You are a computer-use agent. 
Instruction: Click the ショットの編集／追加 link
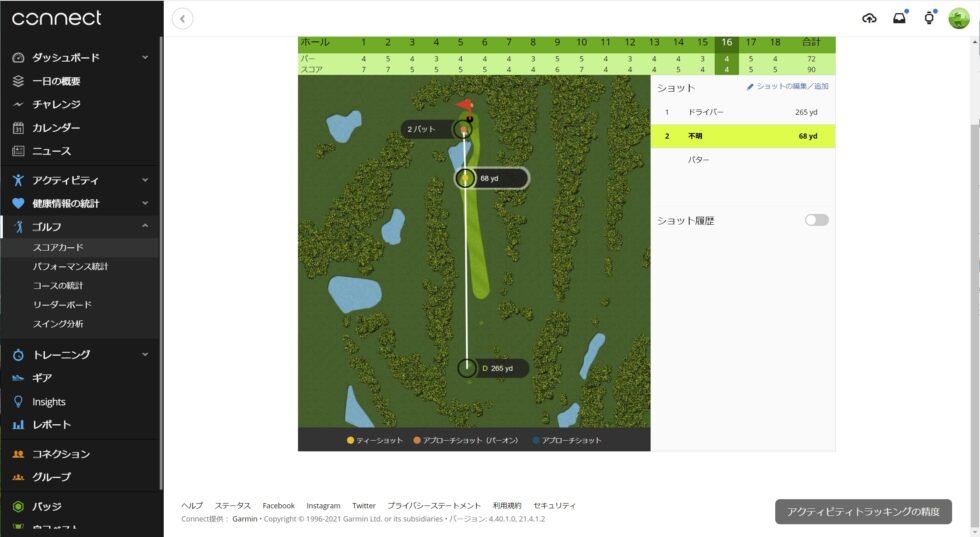click(787, 87)
